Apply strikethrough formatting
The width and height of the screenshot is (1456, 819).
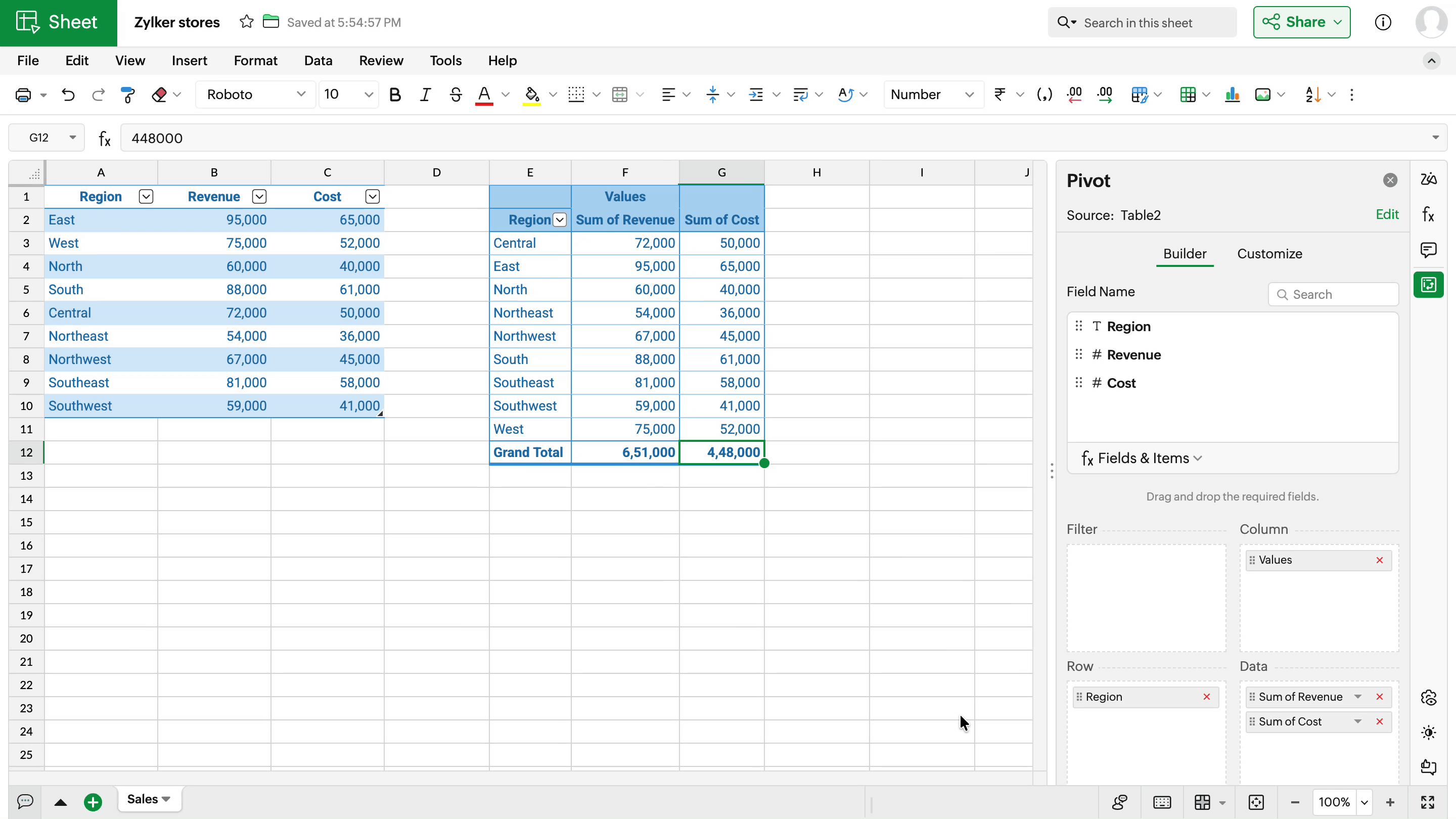coord(455,95)
